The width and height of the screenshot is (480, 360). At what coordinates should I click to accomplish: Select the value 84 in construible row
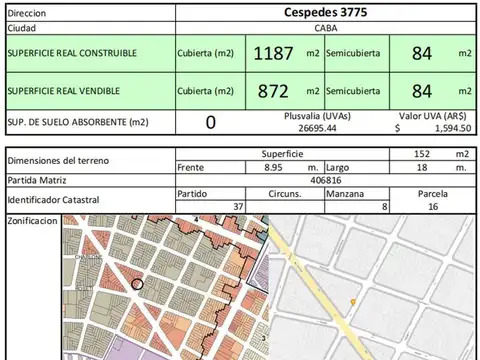click(422, 53)
